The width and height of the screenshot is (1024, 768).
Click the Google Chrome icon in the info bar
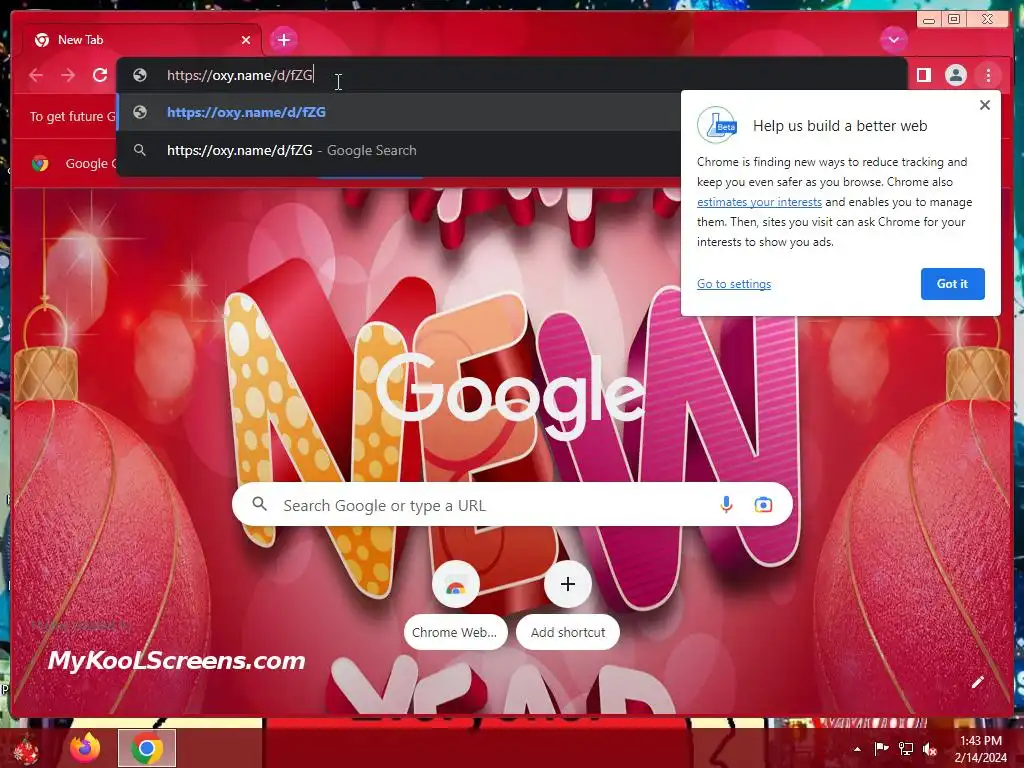coord(40,163)
